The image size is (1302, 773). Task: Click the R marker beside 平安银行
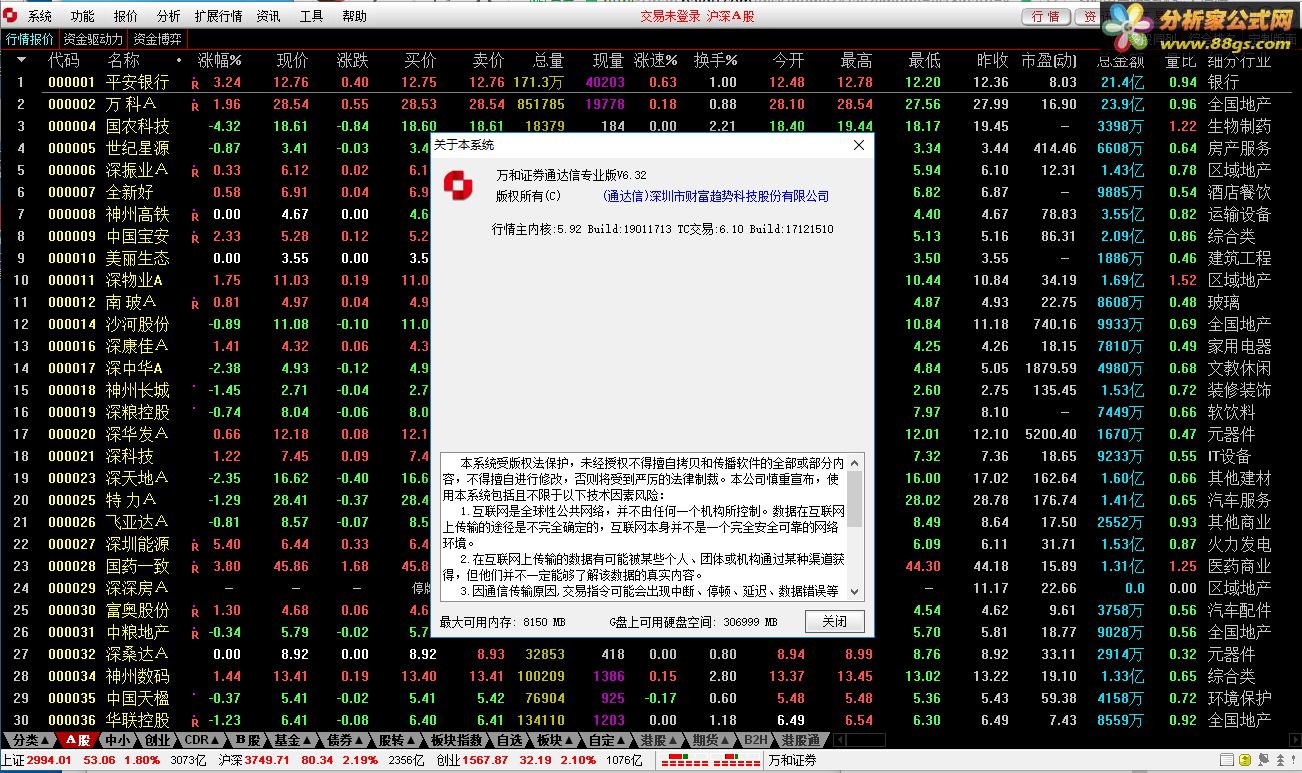[x=196, y=83]
